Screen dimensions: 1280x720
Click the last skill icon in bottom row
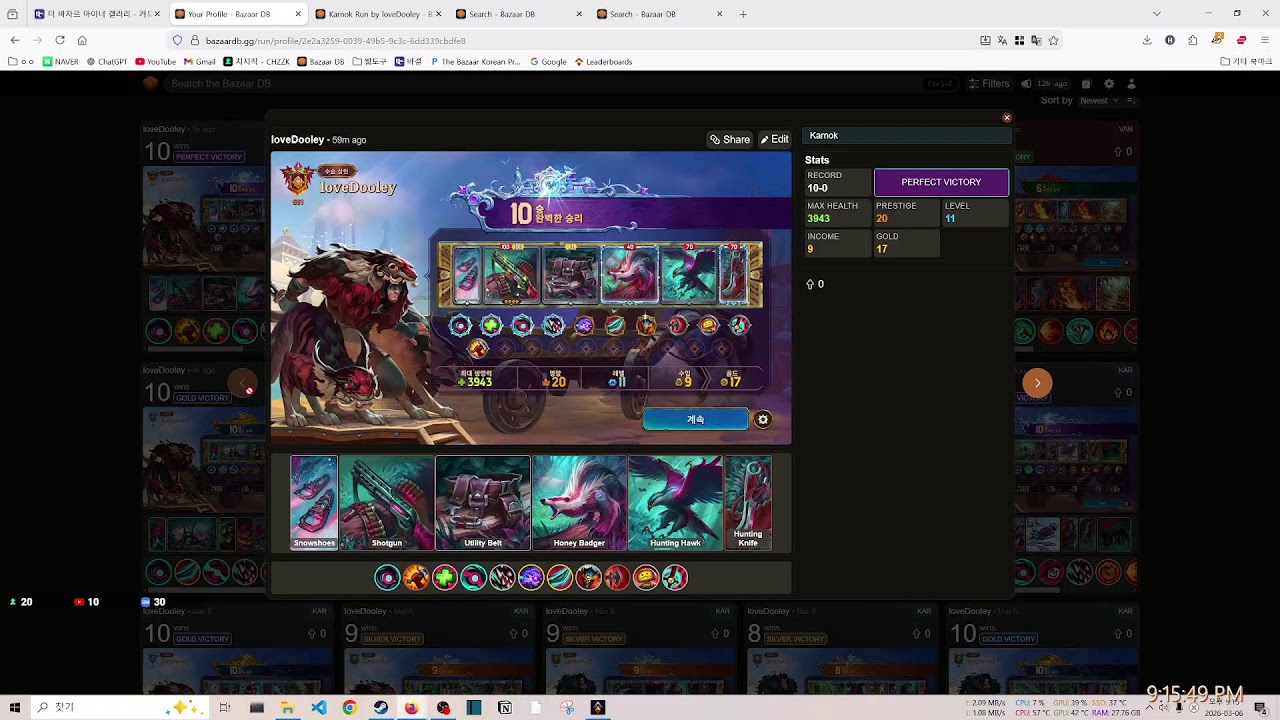(x=675, y=577)
